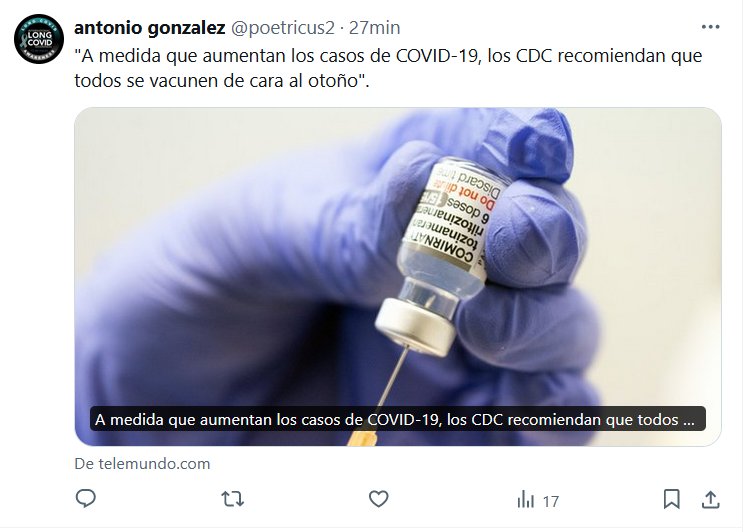752x532 pixels.
Task: Click the second line of the tweet text
Action: point(222,81)
